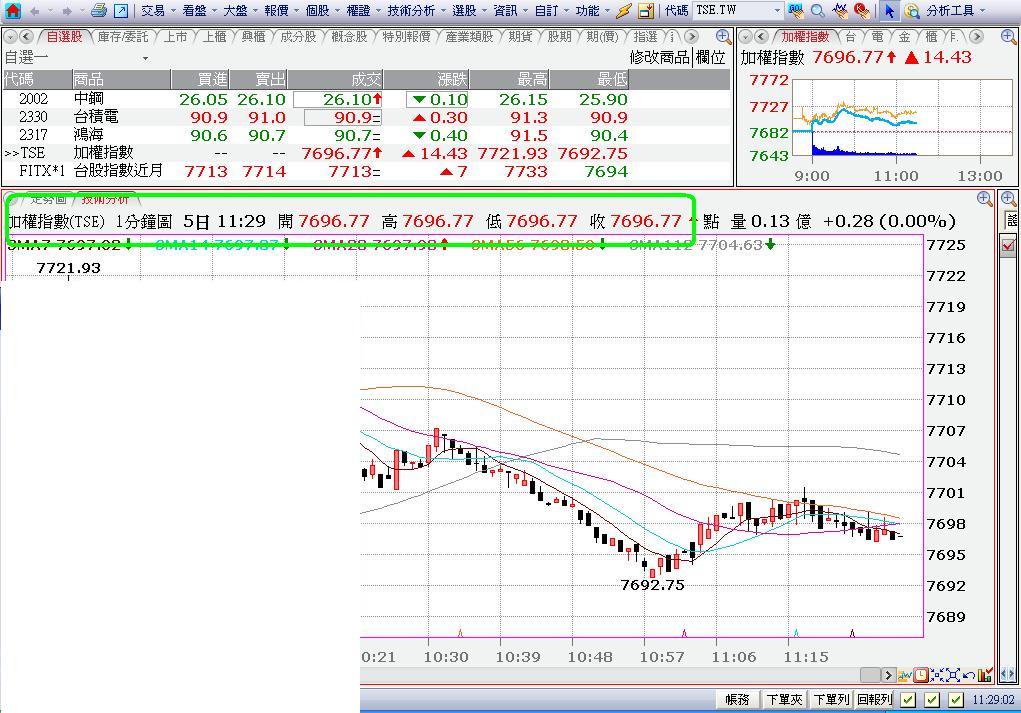Image resolution: width=1021 pixels, height=713 pixels.
Task: Click the expand chart arrows icon
Action: click(x=953, y=675)
